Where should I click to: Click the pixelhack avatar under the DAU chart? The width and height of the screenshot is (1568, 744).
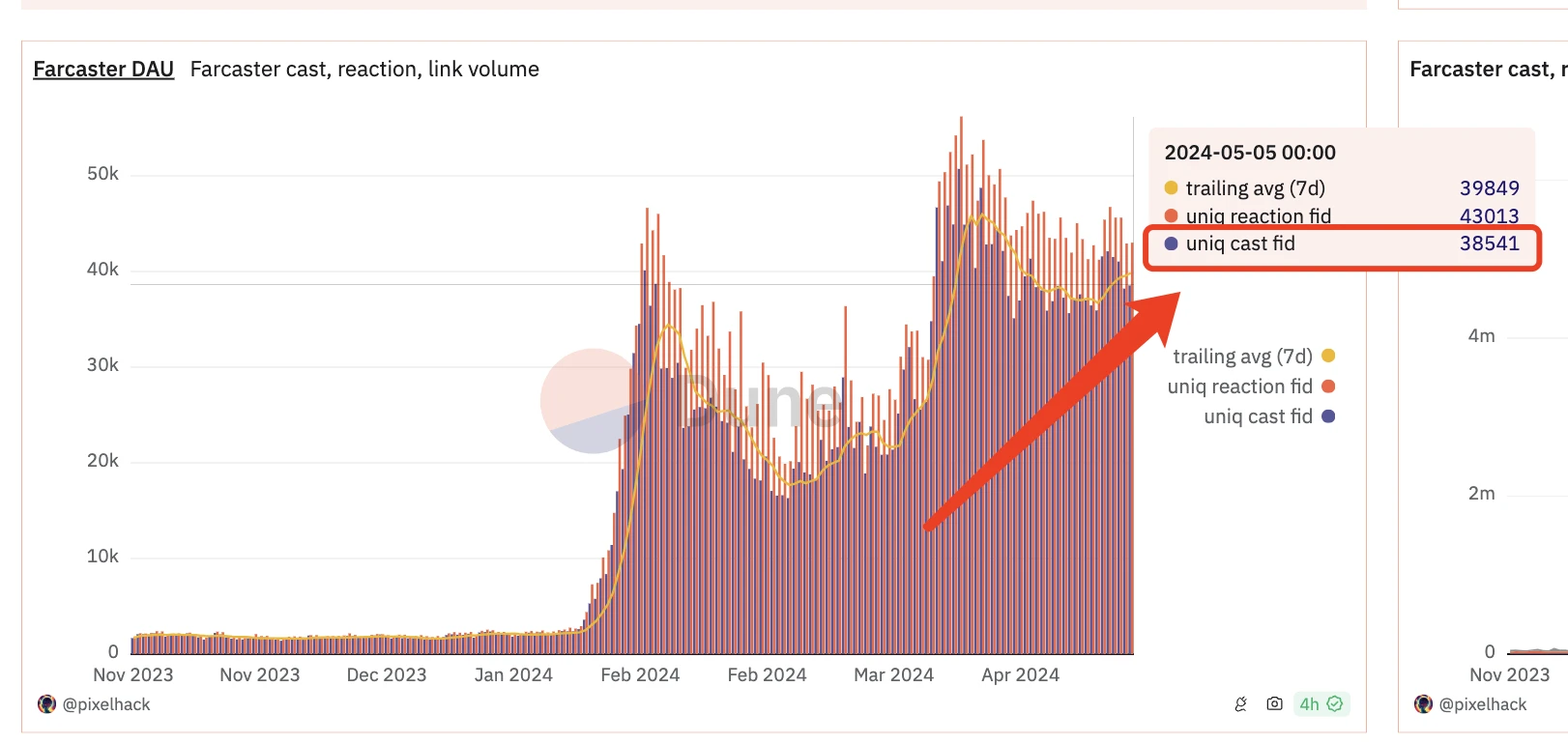(x=46, y=704)
